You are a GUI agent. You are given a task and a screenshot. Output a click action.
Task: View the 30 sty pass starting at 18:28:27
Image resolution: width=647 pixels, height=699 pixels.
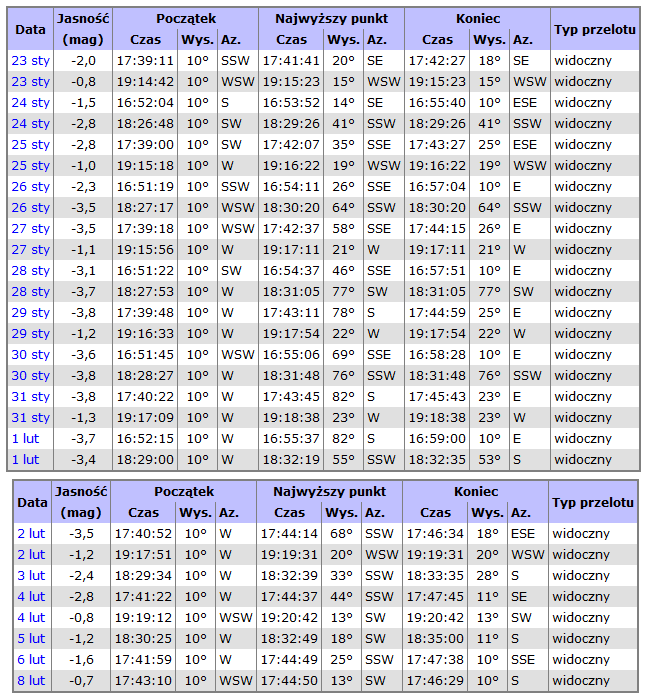(x=30, y=375)
